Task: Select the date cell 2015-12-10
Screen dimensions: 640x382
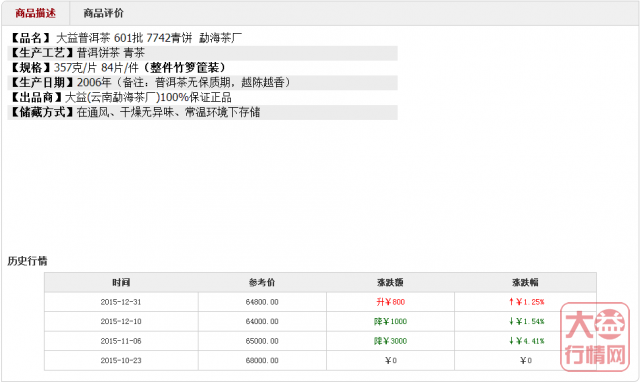Action: click(x=121, y=322)
